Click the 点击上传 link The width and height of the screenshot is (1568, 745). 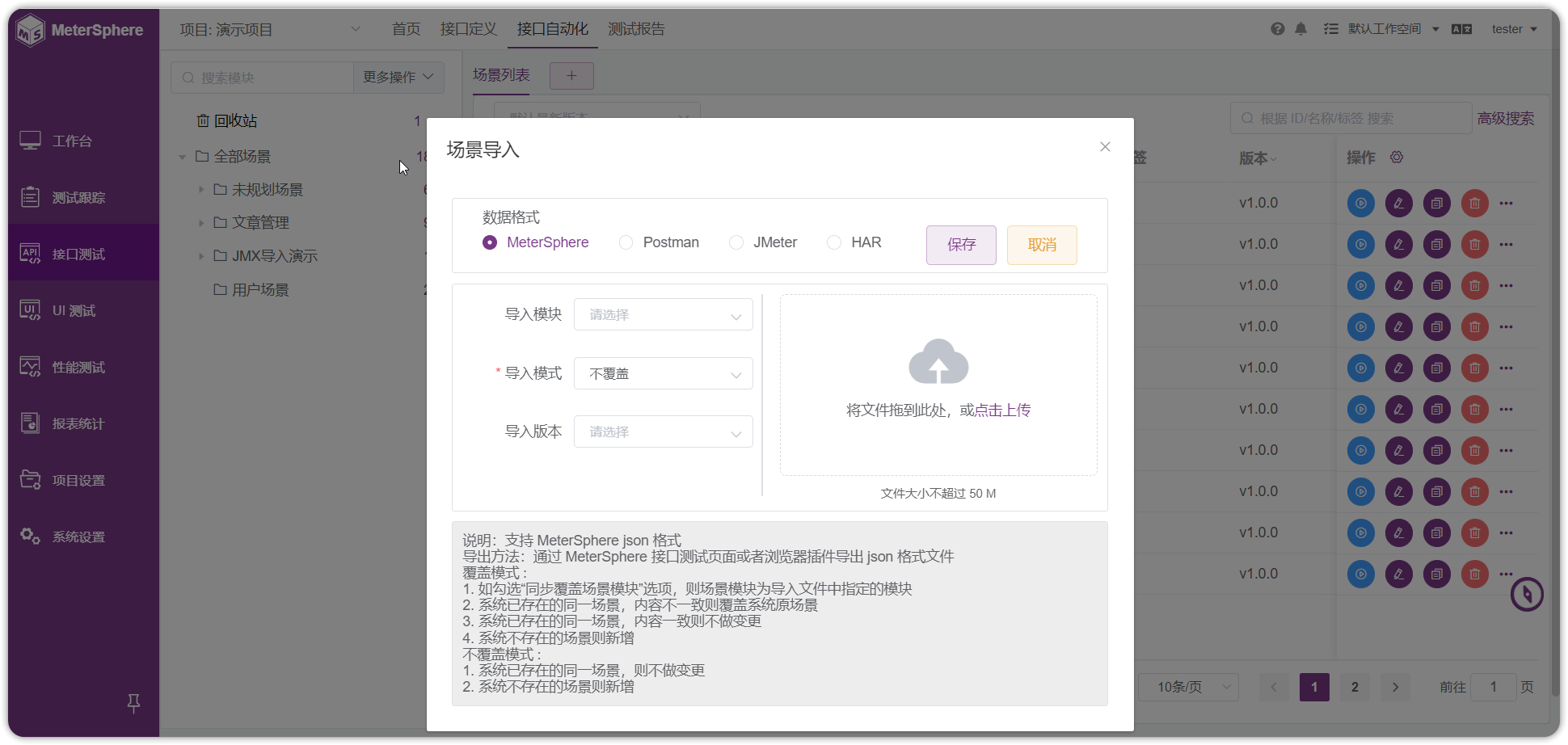[x=1002, y=410]
